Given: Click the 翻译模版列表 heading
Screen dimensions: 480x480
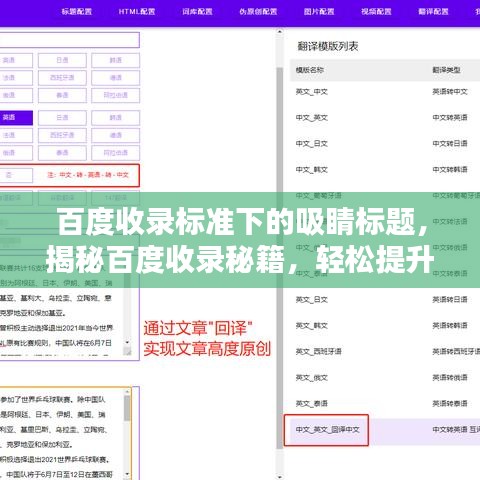Looking at the screenshot, I should 328,46.
